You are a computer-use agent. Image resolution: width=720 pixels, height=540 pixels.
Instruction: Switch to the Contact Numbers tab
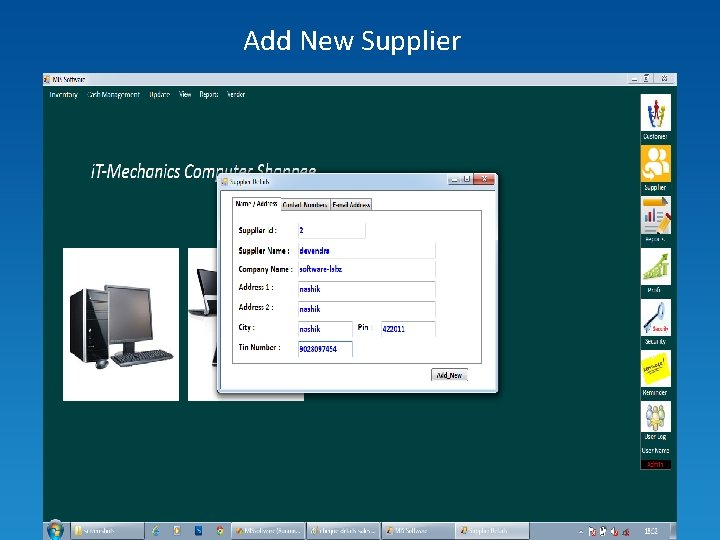tap(305, 205)
